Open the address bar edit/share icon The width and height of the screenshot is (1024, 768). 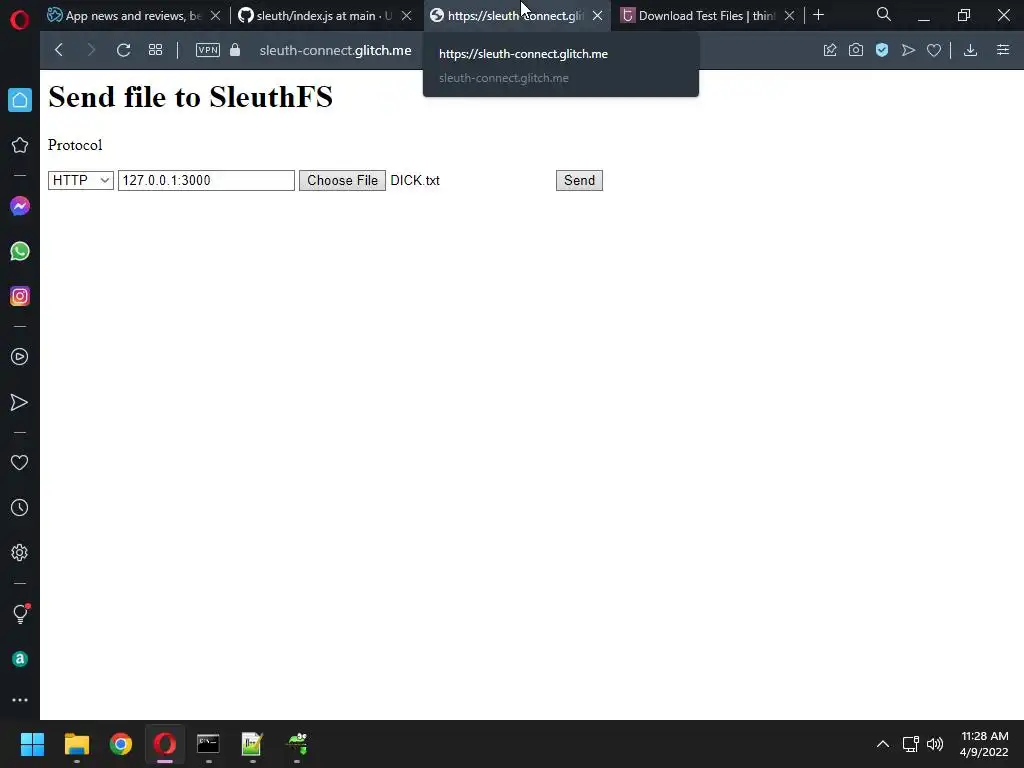click(830, 50)
